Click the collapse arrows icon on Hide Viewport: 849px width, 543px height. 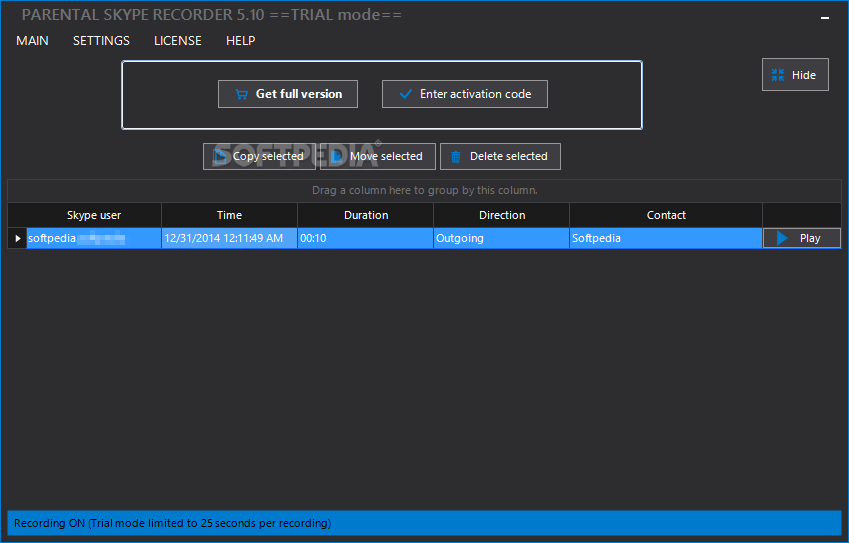[778, 75]
